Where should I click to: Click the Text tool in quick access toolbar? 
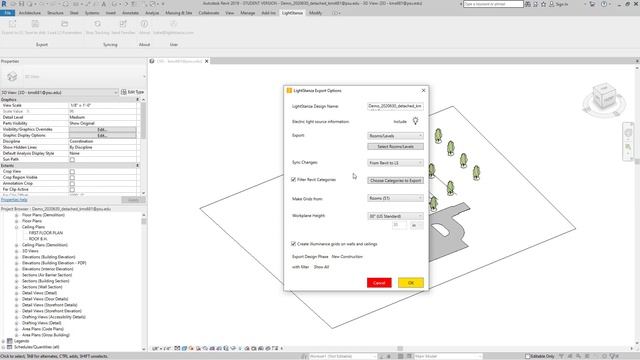[104, 4]
